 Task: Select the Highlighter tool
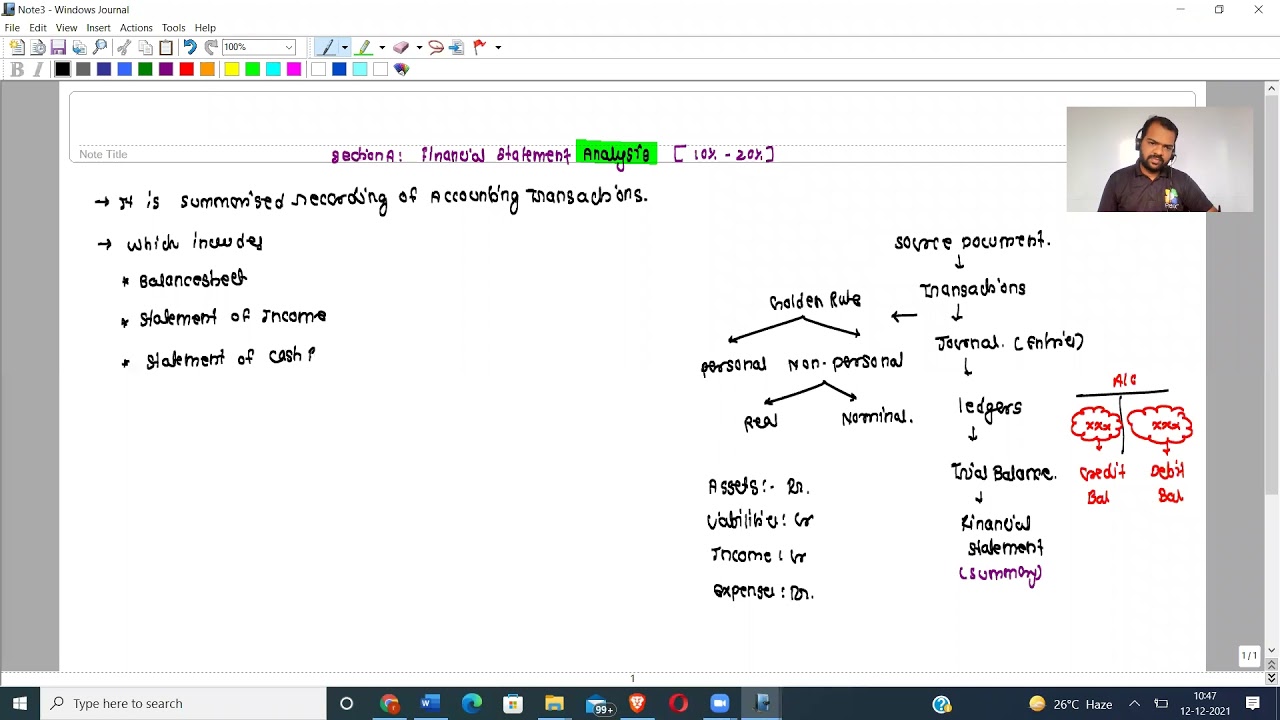(364, 47)
